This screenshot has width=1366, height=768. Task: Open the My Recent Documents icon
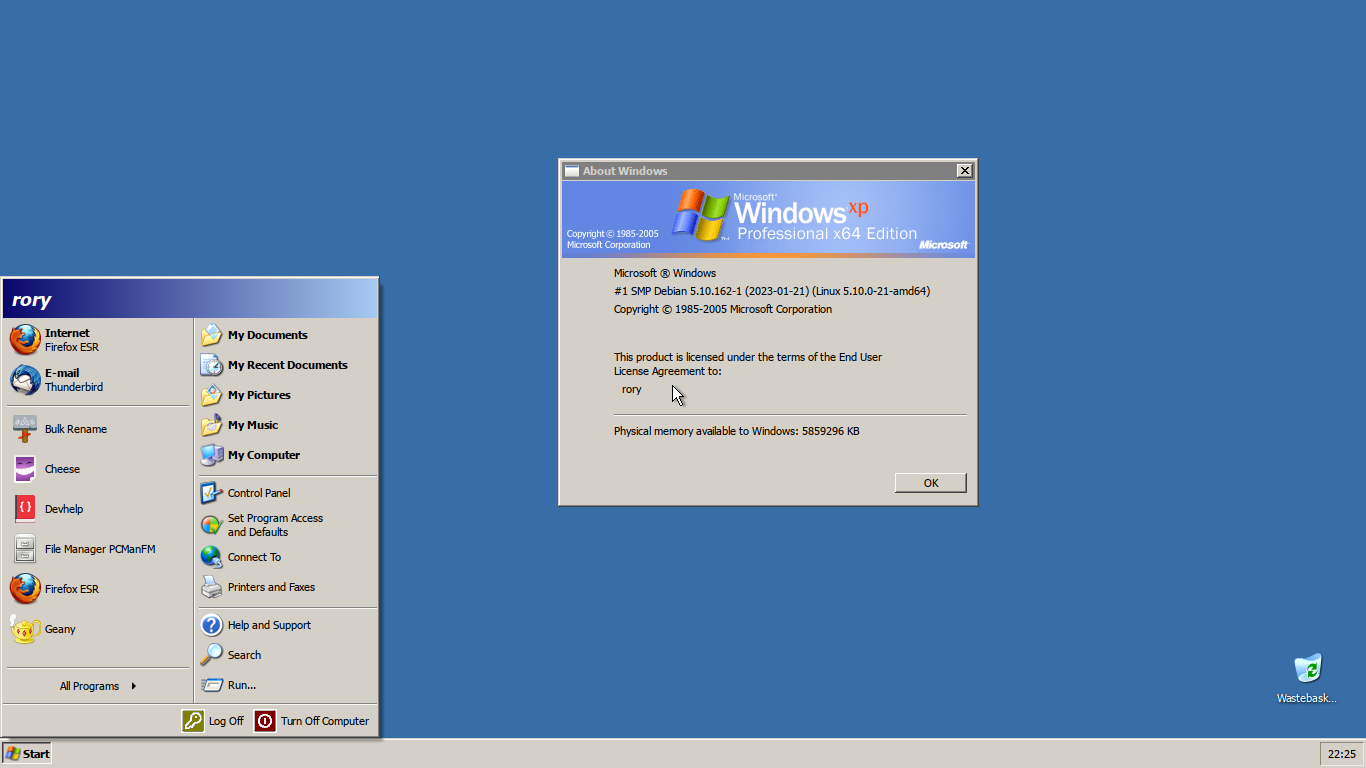point(211,365)
